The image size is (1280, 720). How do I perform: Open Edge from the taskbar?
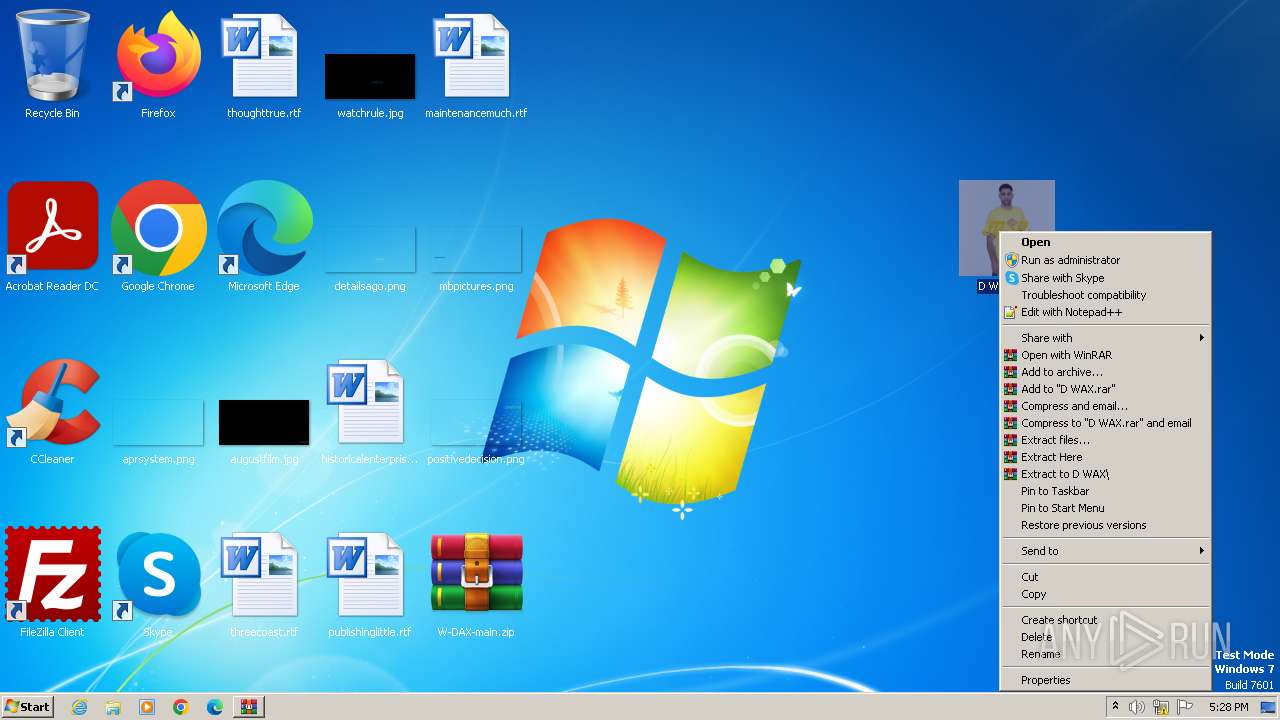[x=215, y=707]
